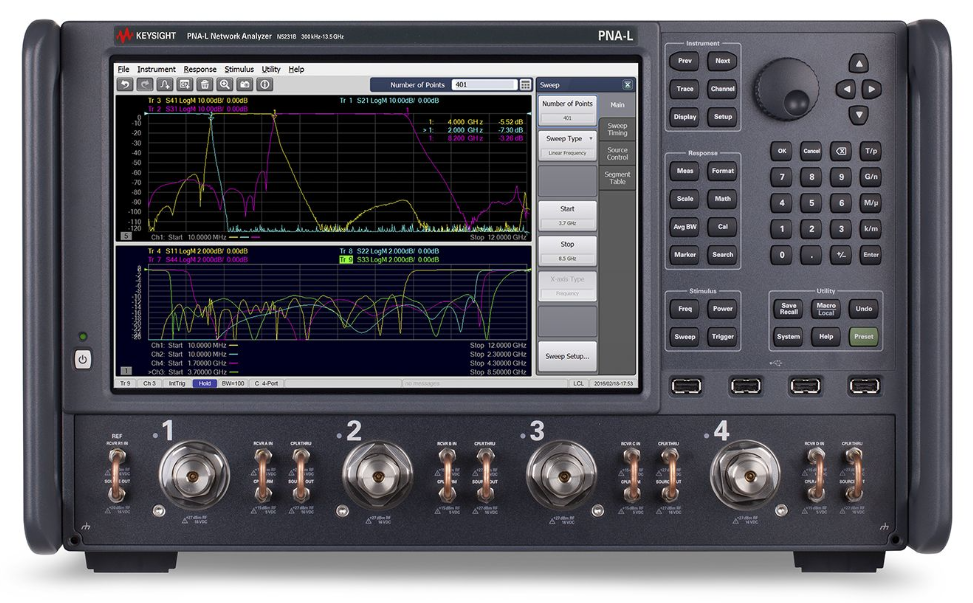
Task: Open the Instrument menu
Action: (156, 69)
